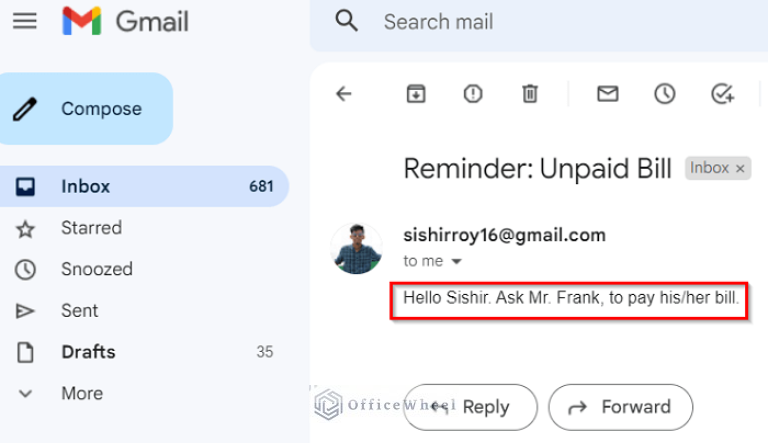Remove the Inbox label from email
This screenshot has width=768, height=443.
(x=740, y=169)
